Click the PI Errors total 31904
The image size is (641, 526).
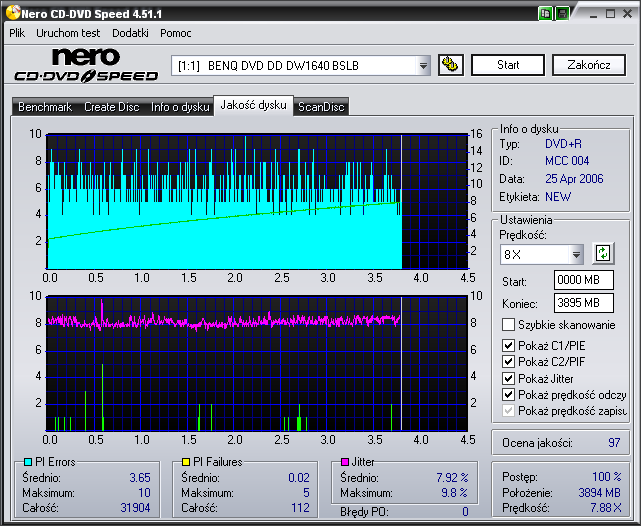pyautogui.click(x=135, y=508)
